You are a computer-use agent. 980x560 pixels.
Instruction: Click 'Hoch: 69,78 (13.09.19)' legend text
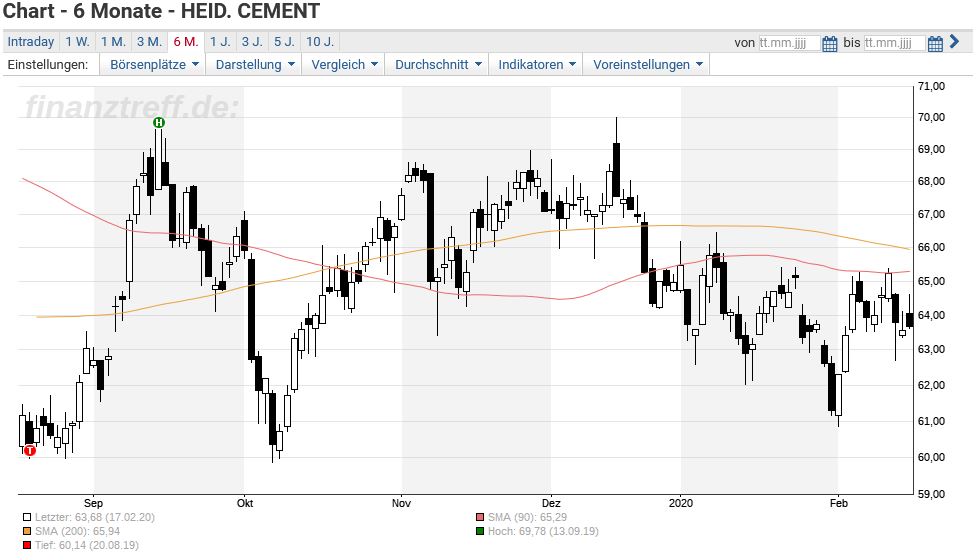543,531
